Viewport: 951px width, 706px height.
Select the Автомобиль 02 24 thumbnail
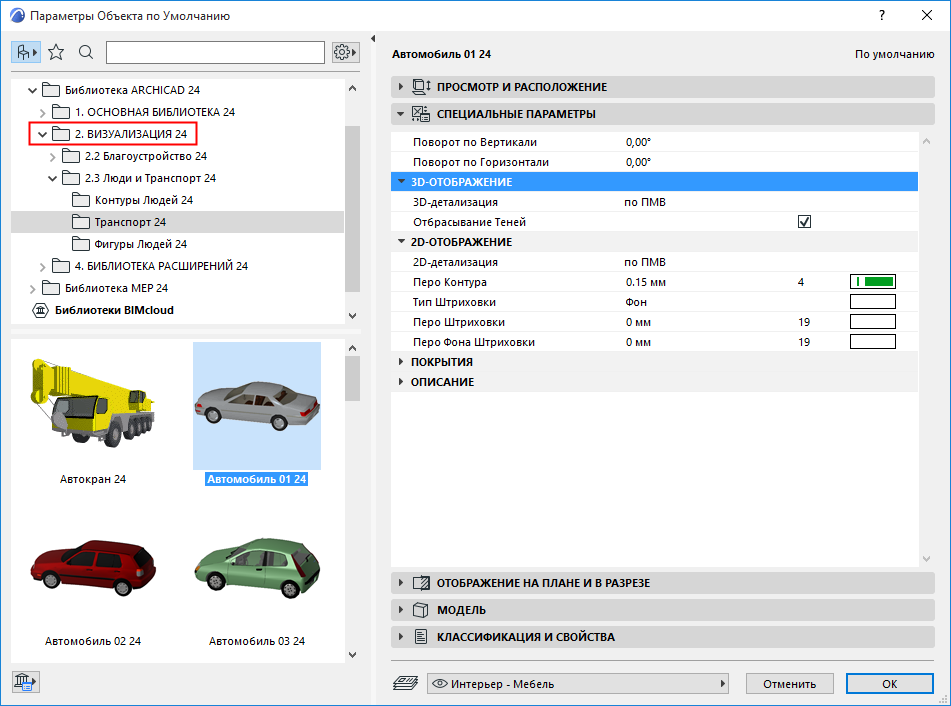click(94, 570)
